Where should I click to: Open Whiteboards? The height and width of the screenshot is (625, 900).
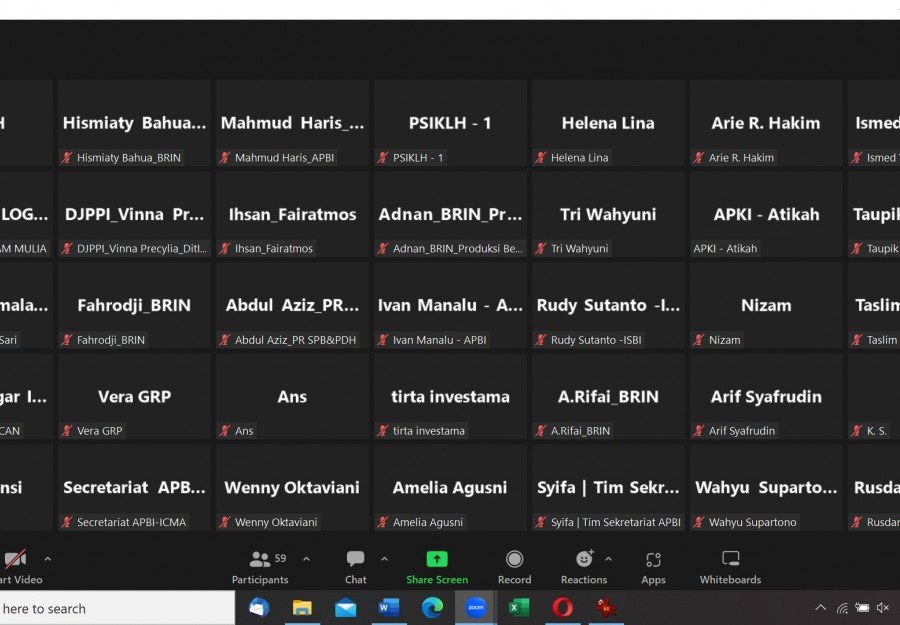click(x=730, y=568)
